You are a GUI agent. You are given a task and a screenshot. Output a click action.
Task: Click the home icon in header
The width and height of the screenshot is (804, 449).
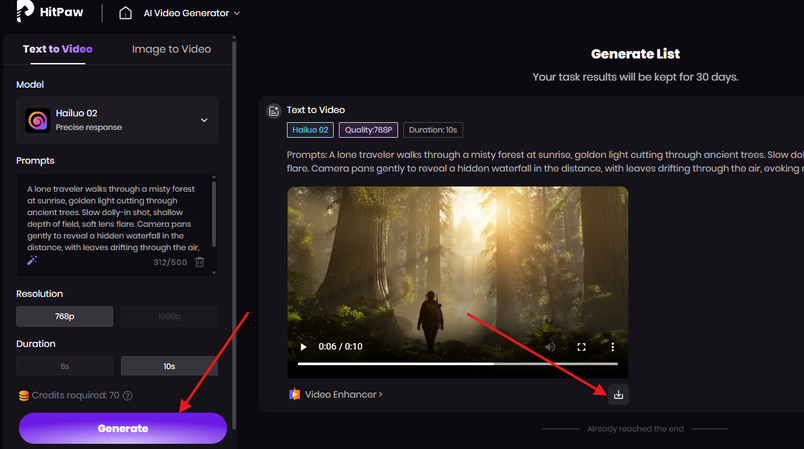(x=125, y=13)
